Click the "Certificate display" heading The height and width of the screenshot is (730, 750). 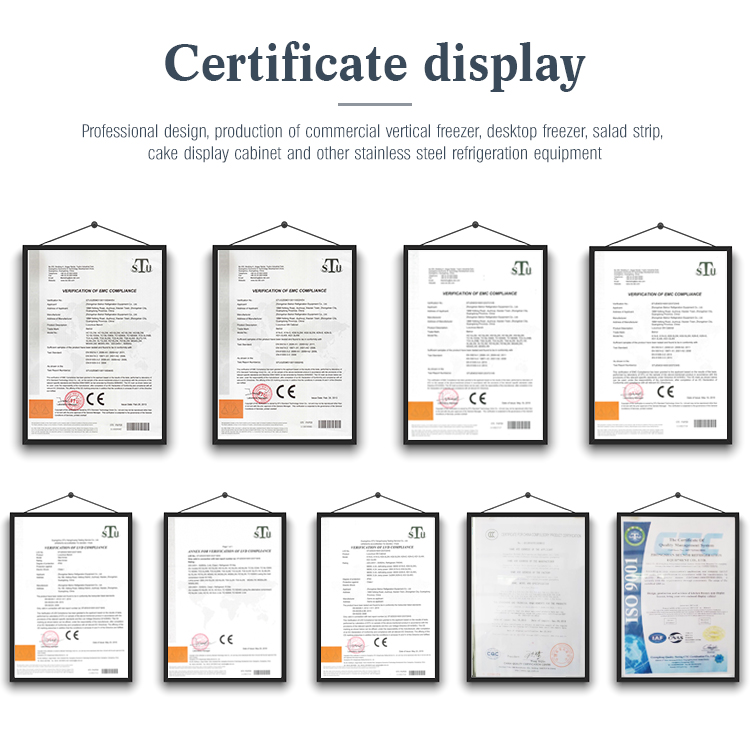click(x=374, y=65)
